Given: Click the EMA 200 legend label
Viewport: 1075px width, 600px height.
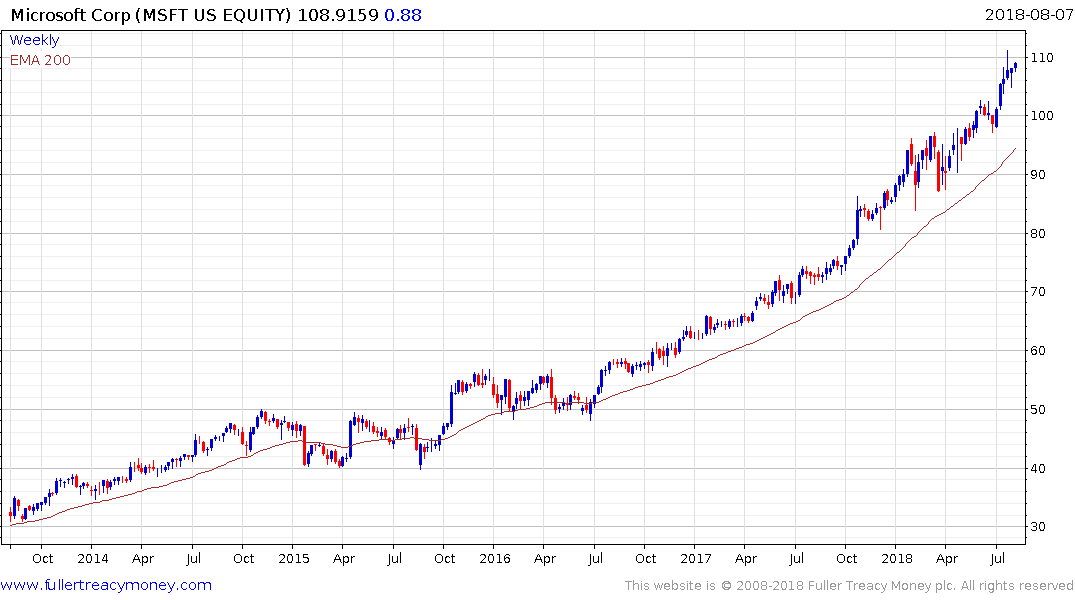Looking at the screenshot, I should (x=40, y=60).
